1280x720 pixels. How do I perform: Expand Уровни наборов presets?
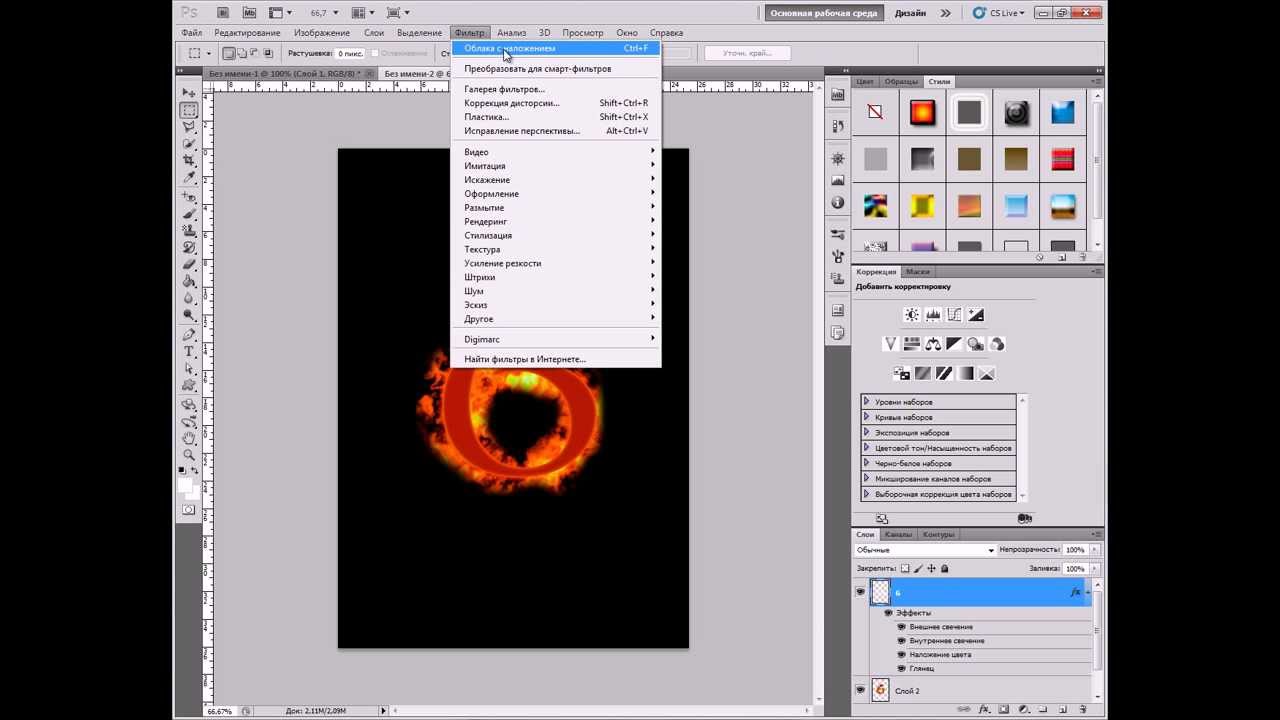click(x=867, y=402)
